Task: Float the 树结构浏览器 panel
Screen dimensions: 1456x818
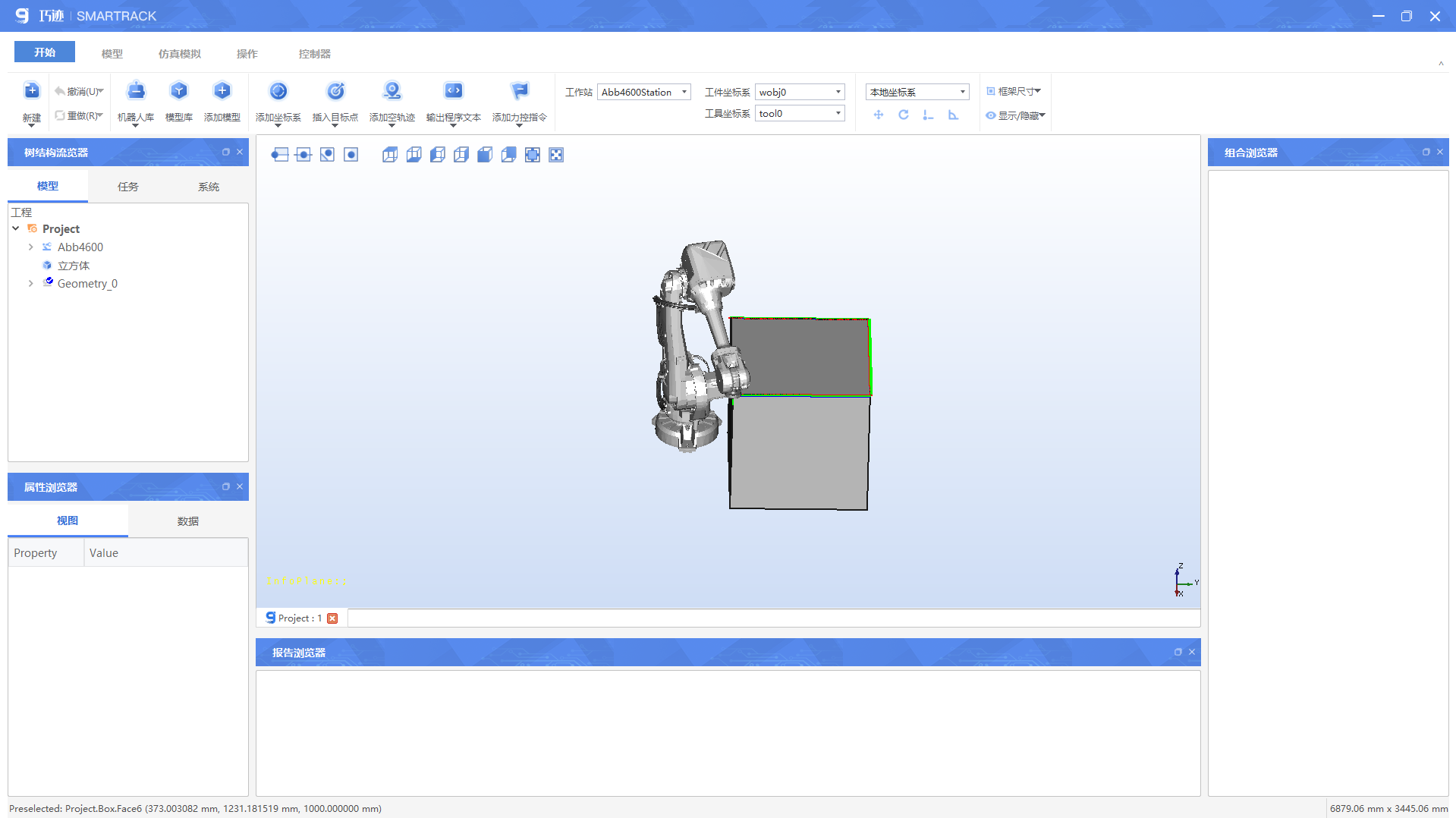Action: pos(226,152)
